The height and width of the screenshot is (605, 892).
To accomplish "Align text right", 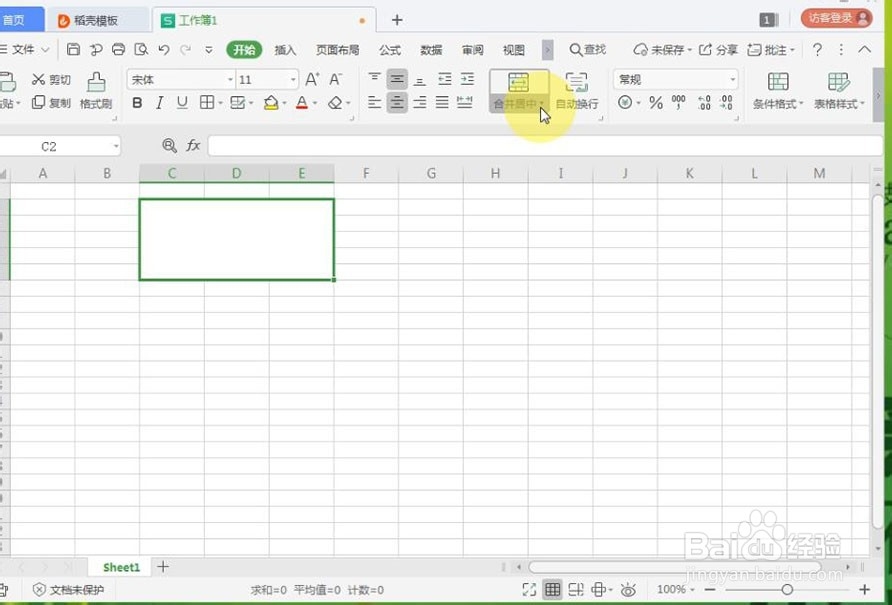I will pos(420,103).
